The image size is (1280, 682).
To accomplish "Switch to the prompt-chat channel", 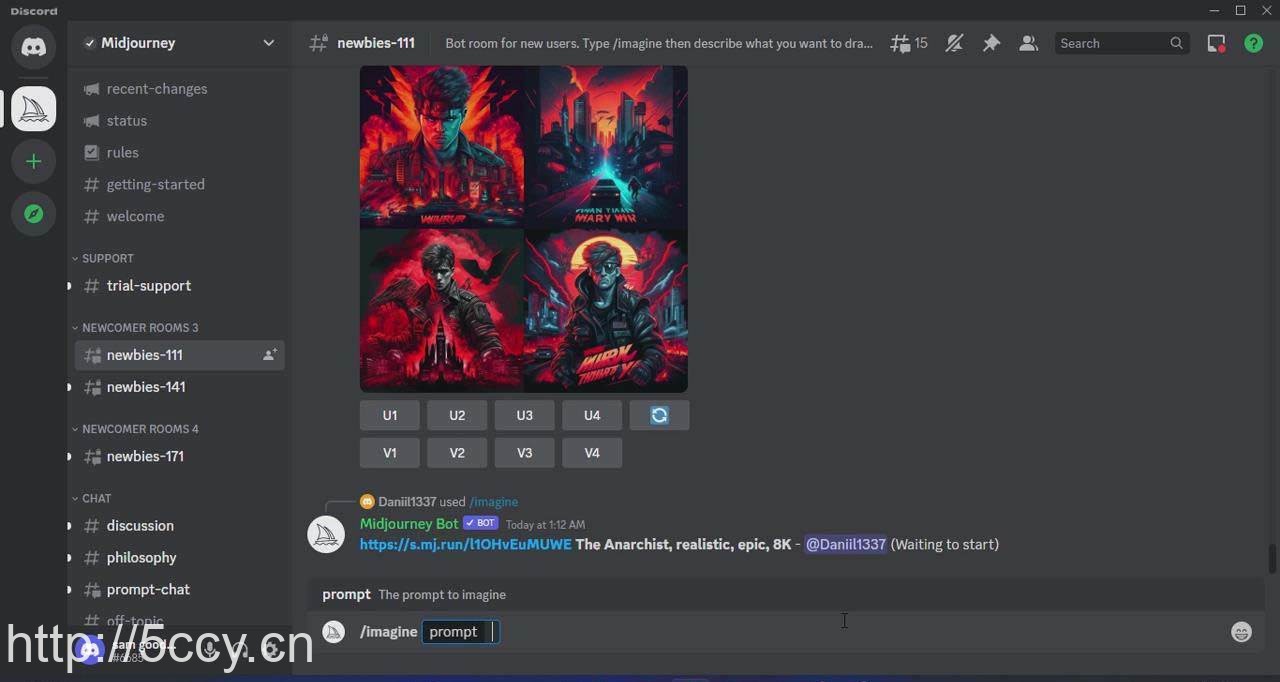I will [148, 589].
